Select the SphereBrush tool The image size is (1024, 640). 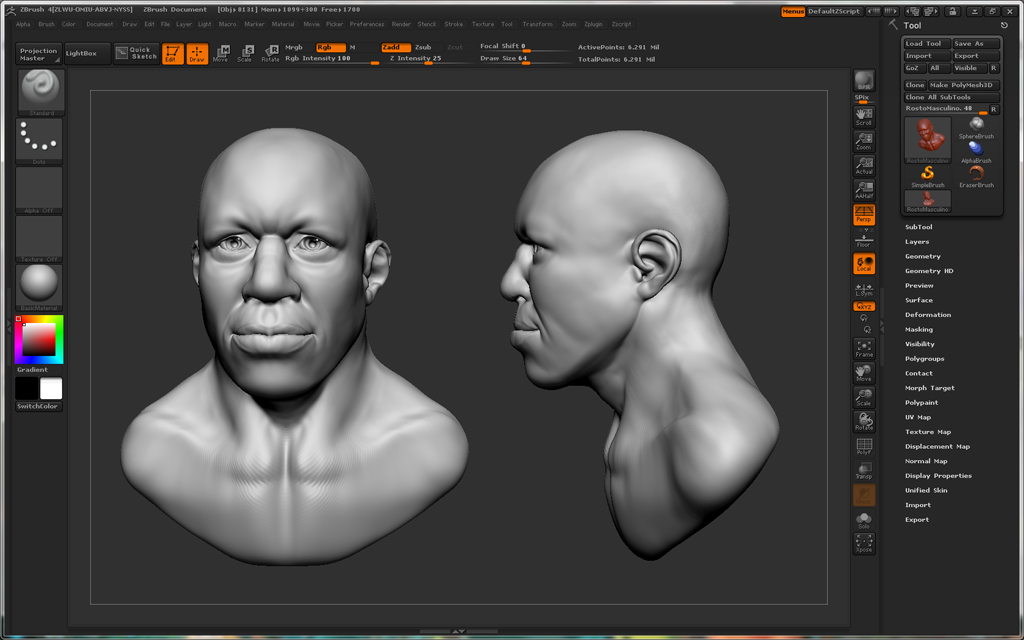tap(976, 128)
